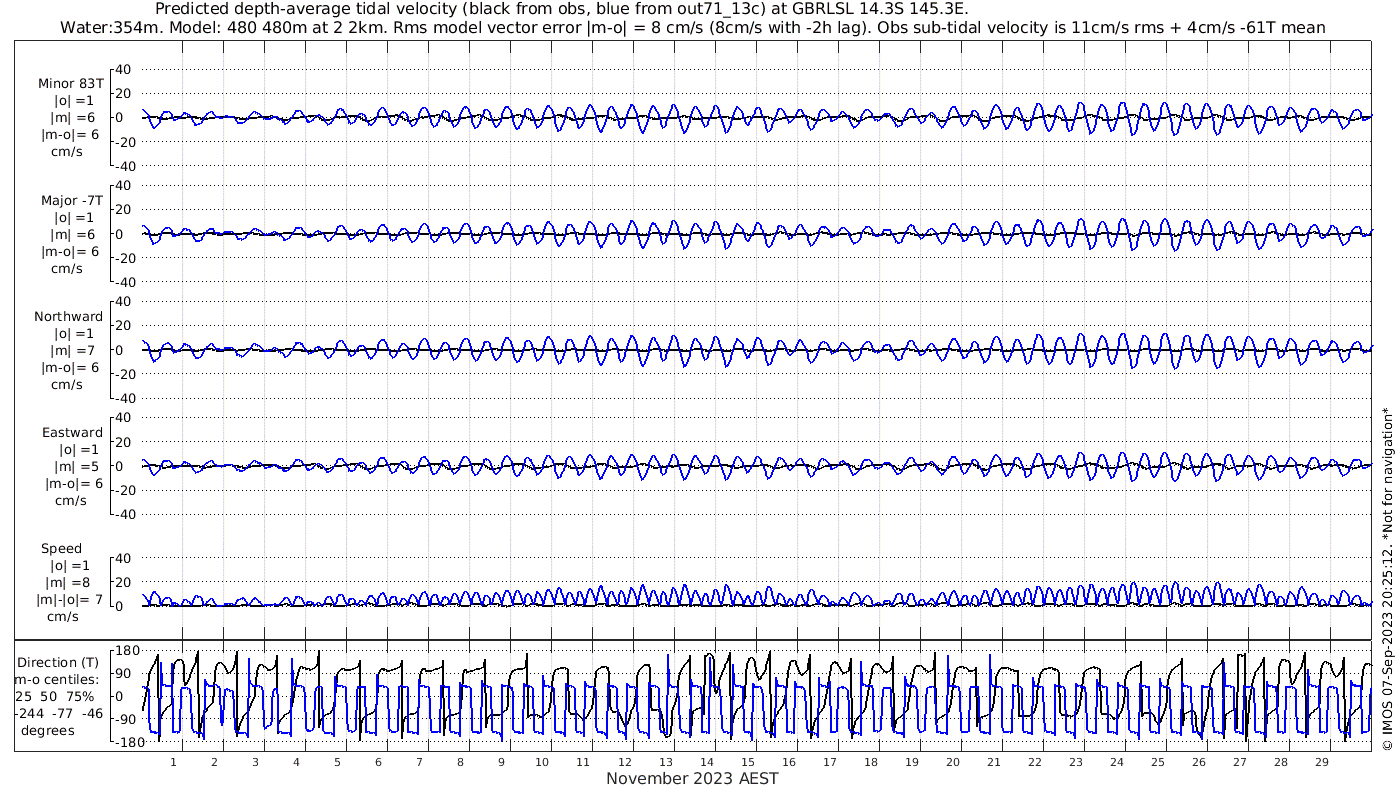Select date tick "23" on the time axis
The image size is (1400, 800).
point(1075,761)
